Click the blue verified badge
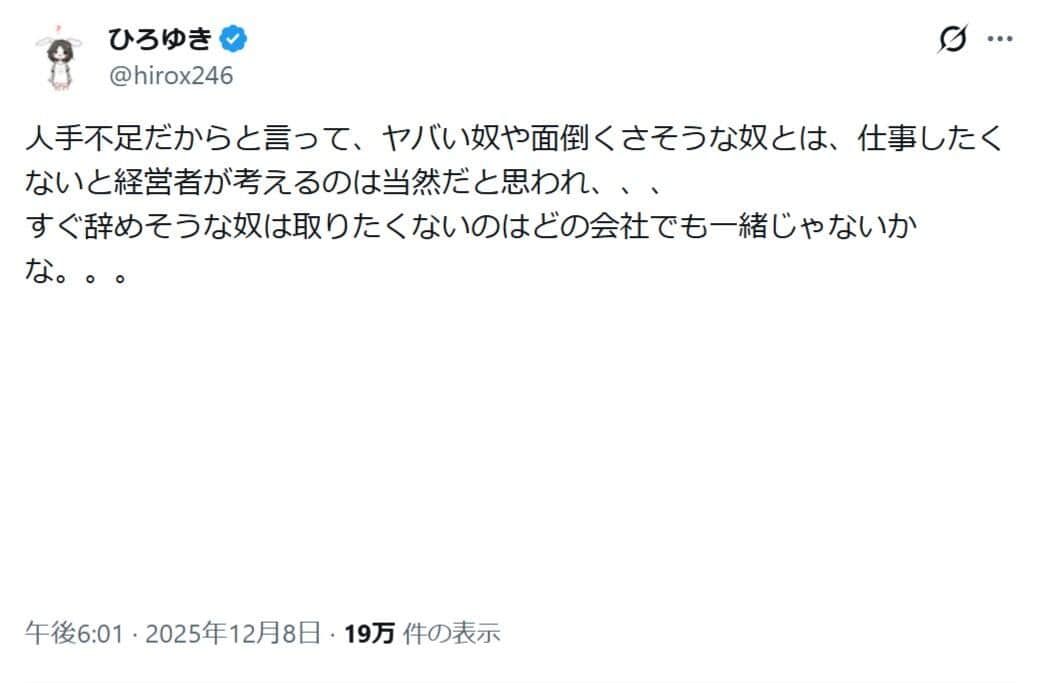Viewport: 1041px width, 683px height. tap(234, 39)
